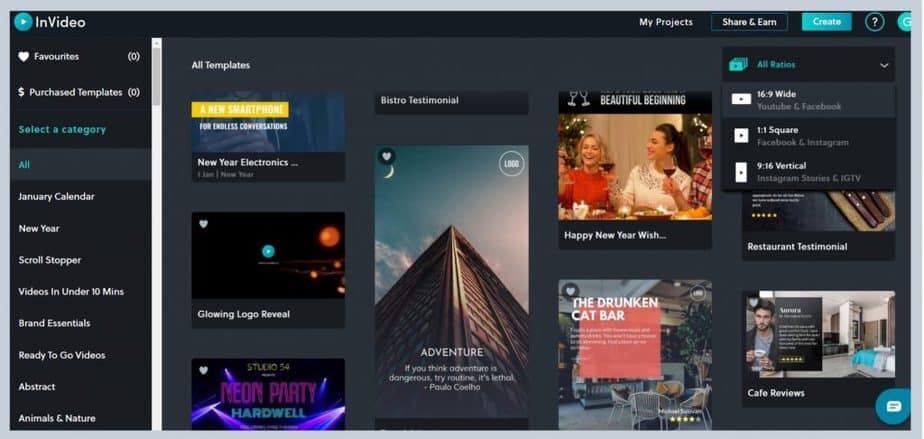This screenshot has width=924, height=439.
Task: Open New Year Electronics template thumbnail
Action: click(268, 121)
